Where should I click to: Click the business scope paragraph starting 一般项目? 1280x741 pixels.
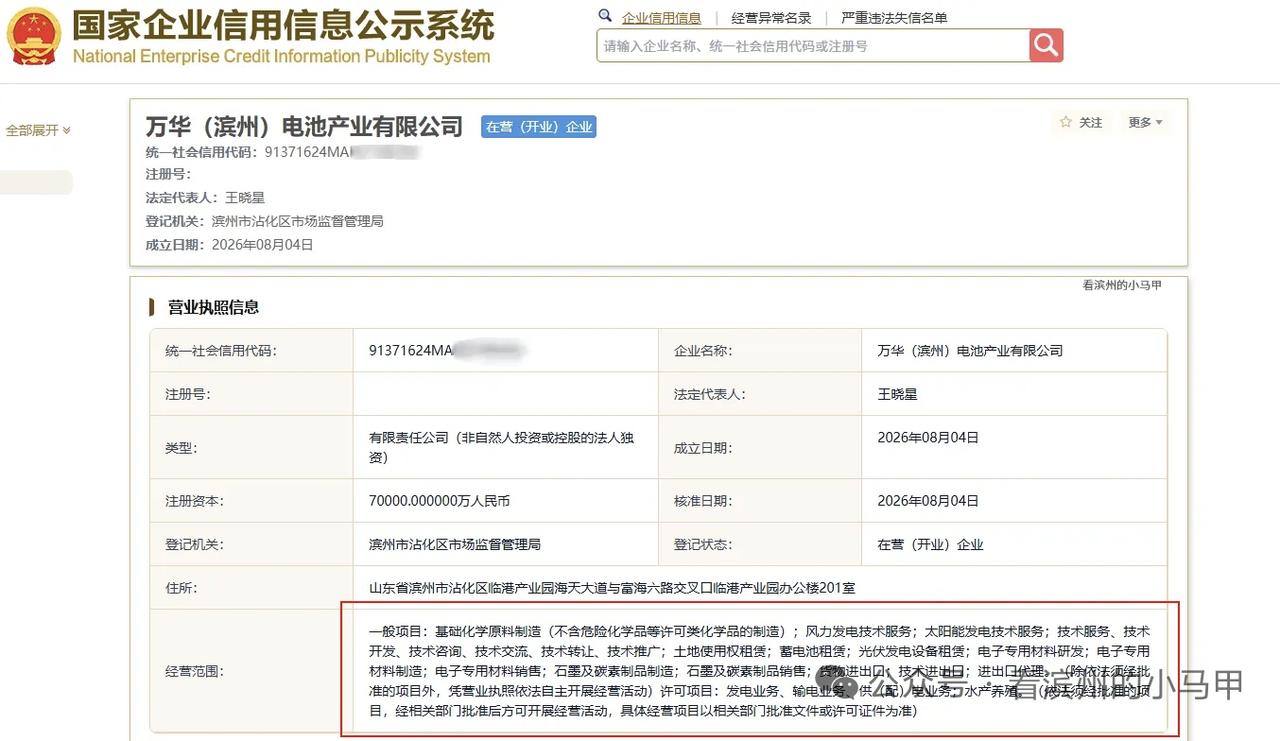click(x=760, y=671)
